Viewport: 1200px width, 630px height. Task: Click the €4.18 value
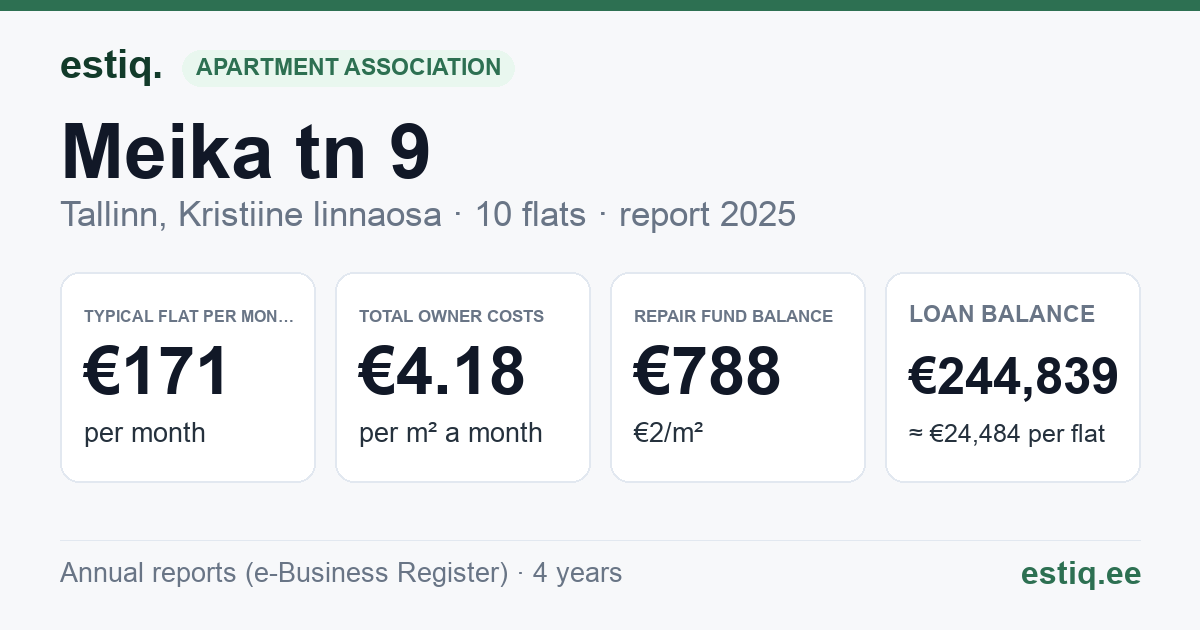coord(442,371)
